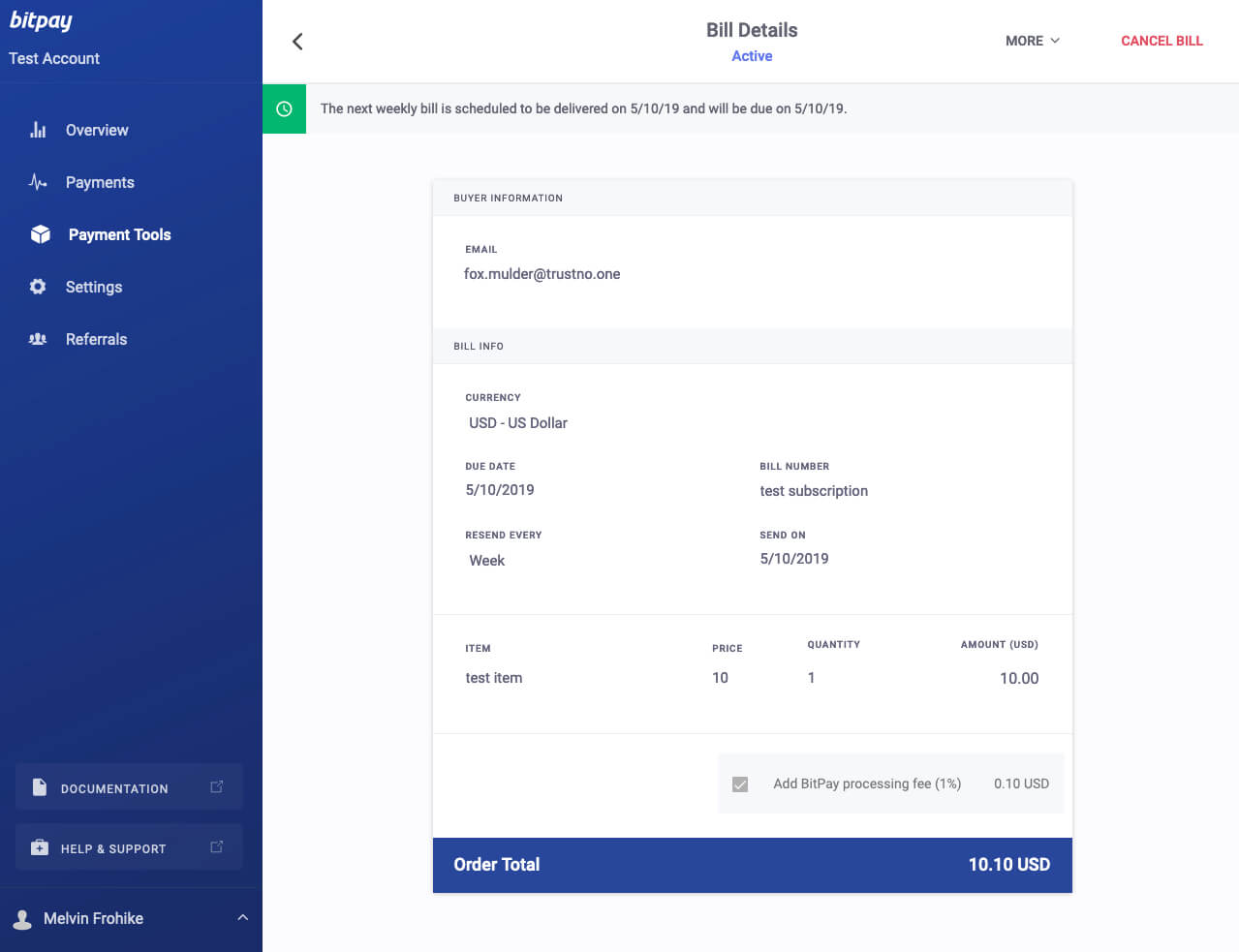Click the Settings gear icon
1239x952 pixels.
(38, 287)
